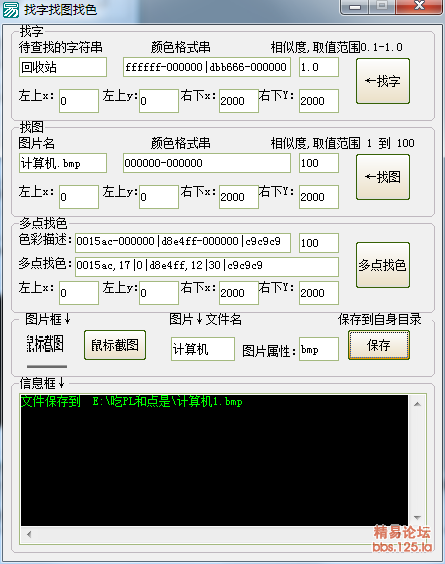This screenshot has height=564, width=445.
Task: Click the ←找字 button
Action: click(x=383, y=81)
